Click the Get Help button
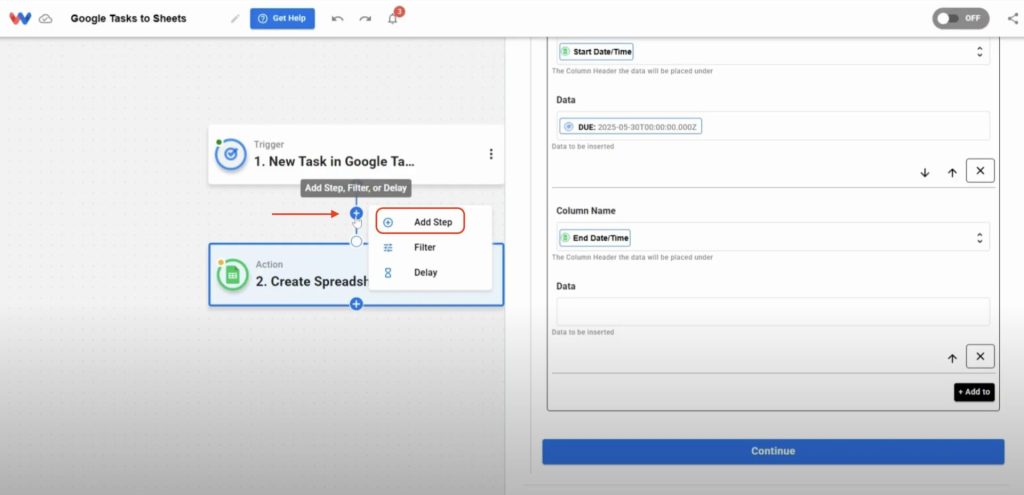Screen dimensions: 1024x495 pyautogui.click(x=282, y=18)
